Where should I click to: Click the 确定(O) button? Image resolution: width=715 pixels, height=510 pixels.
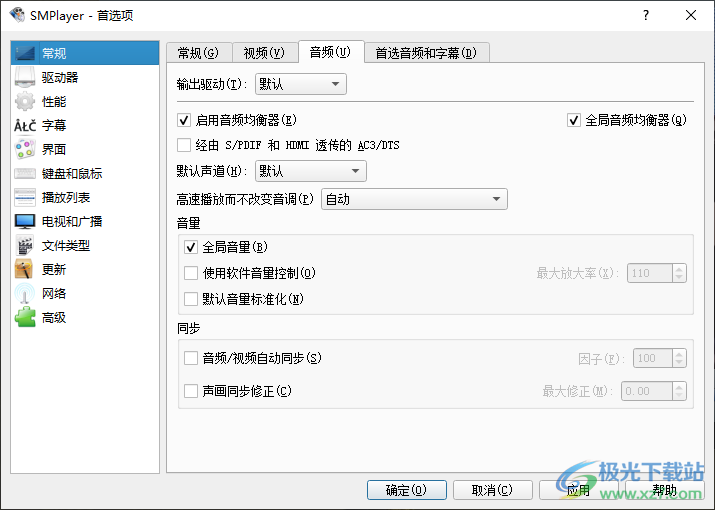(407, 490)
